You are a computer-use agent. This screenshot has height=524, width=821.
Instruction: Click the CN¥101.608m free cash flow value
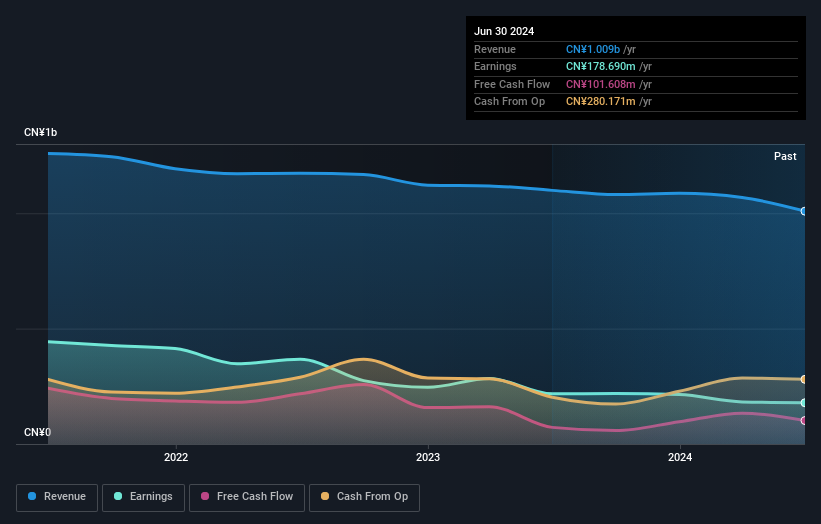click(x=601, y=84)
